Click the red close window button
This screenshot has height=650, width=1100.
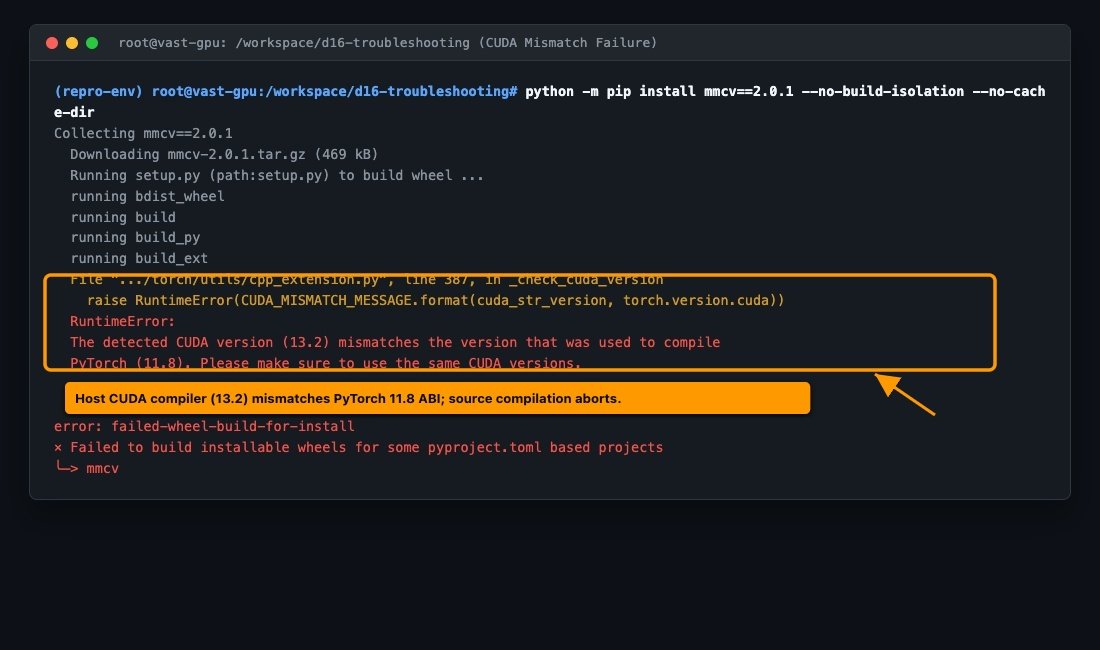pyautogui.click(x=52, y=43)
